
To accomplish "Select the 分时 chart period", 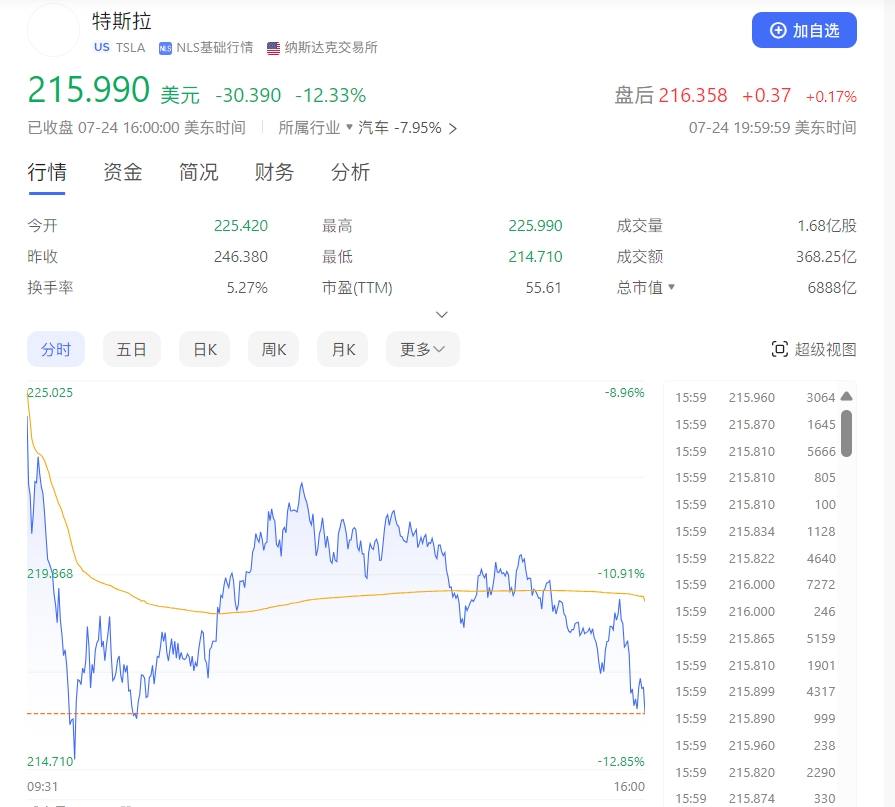I will coord(56,349).
